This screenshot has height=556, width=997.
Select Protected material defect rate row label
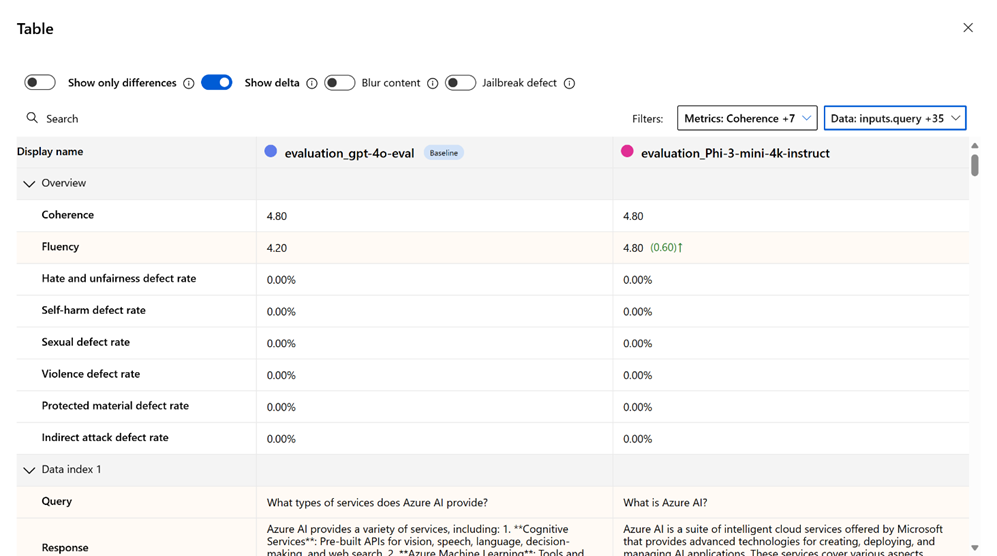click(x=115, y=406)
